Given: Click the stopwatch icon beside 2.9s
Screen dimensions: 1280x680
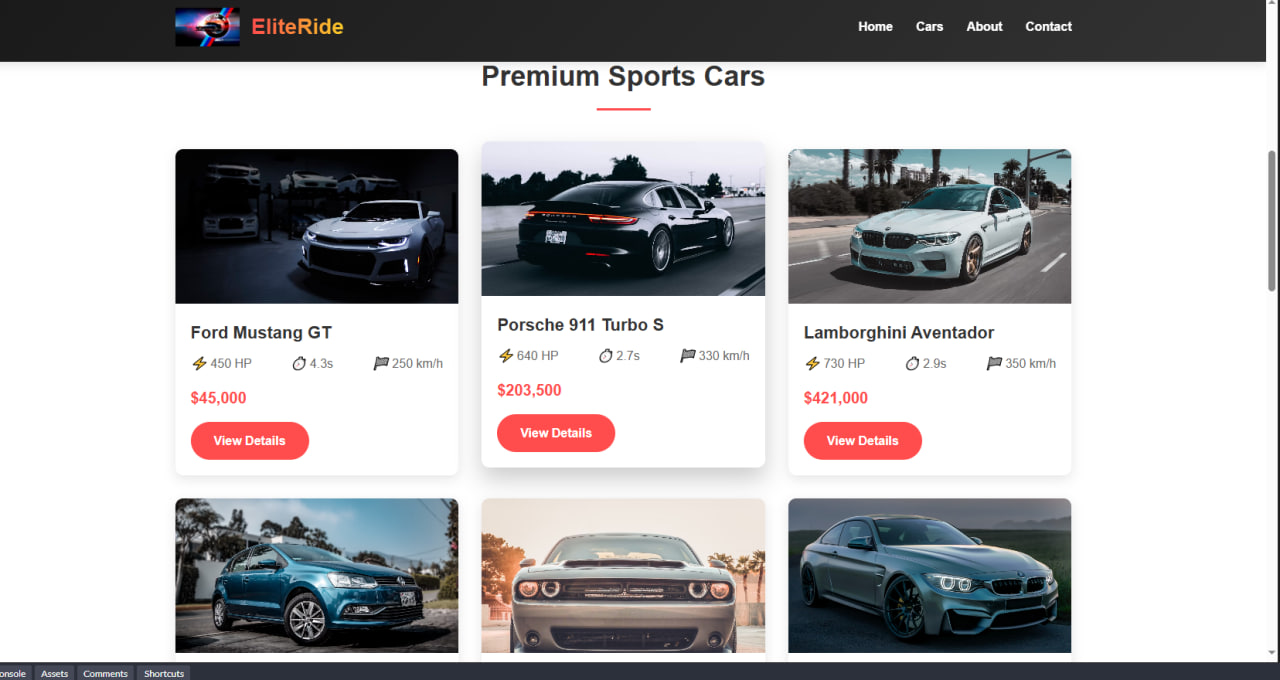Looking at the screenshot, I should tap(912, 364).
